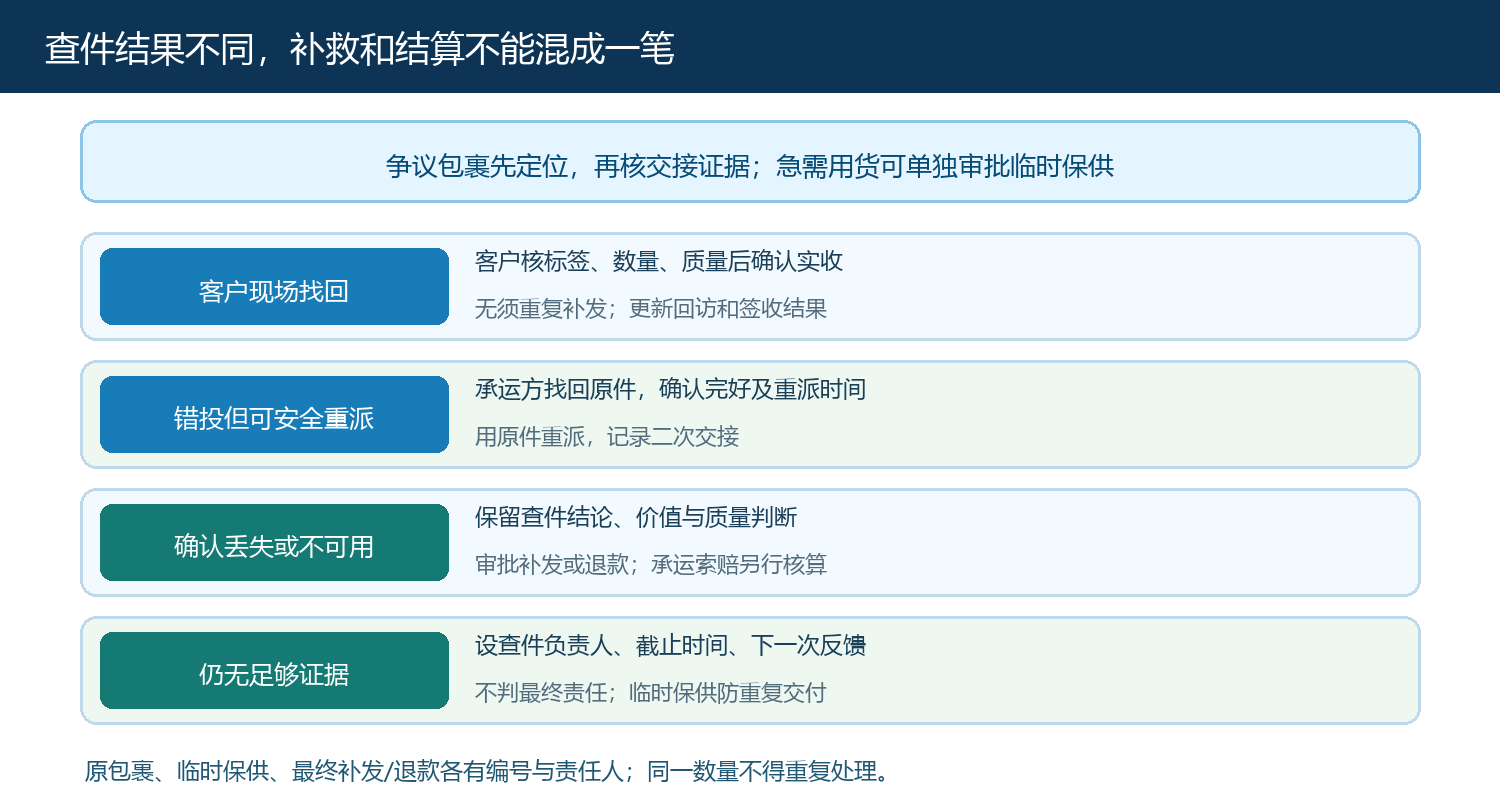Select text 承运方找回原件，确认完好及重派时间
Viewport: 1500px width, 790px height.
pyautogui.click(x=671, y=390)
